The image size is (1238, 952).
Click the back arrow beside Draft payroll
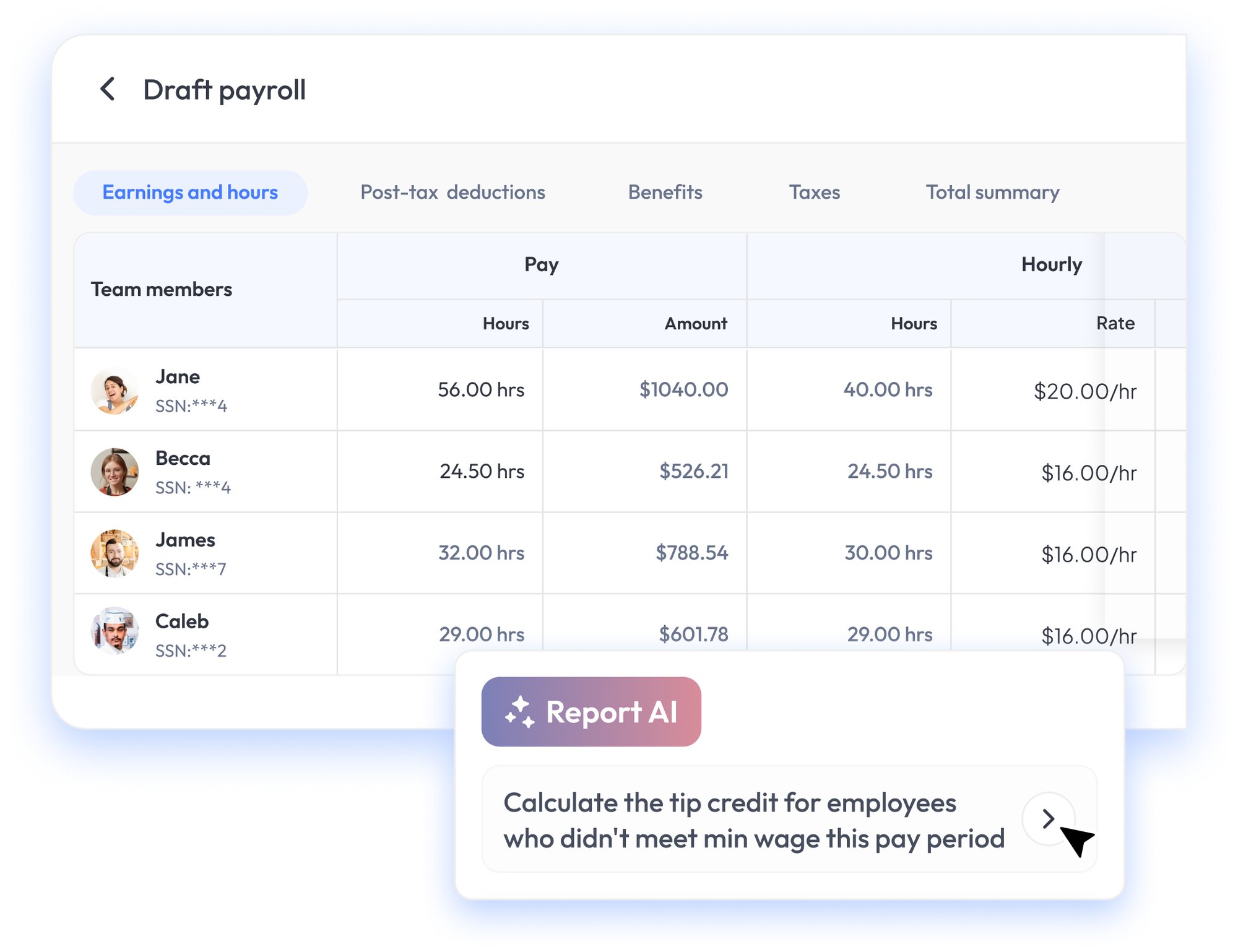click(x=108, y=89)
